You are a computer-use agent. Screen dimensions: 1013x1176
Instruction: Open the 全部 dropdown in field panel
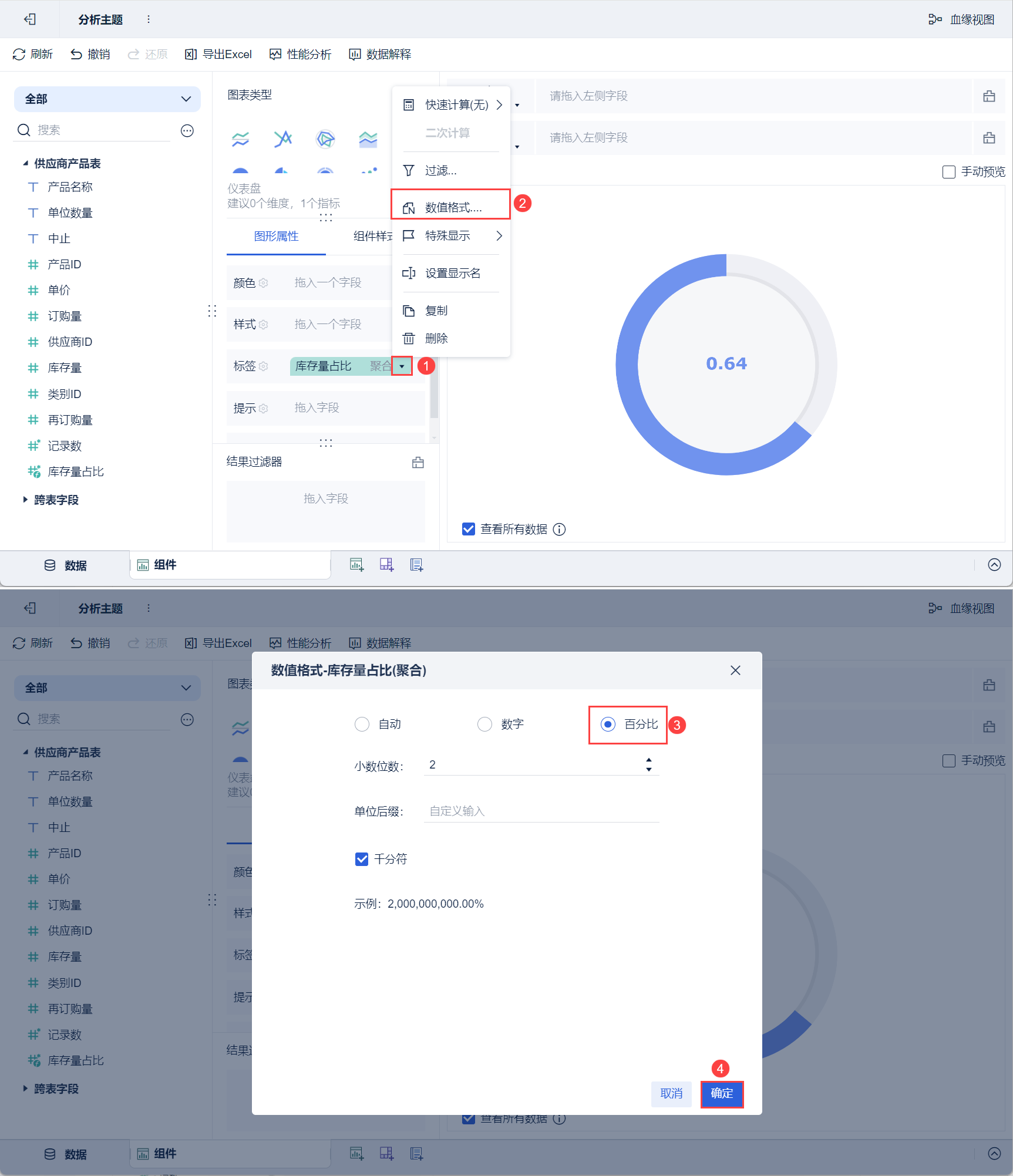click(x=107, y=99)
